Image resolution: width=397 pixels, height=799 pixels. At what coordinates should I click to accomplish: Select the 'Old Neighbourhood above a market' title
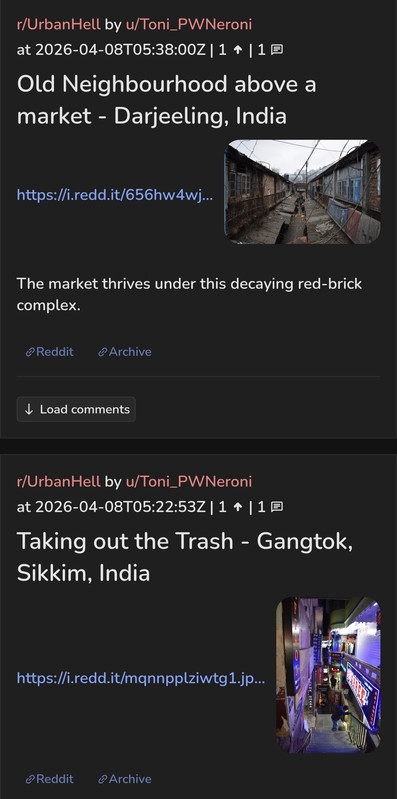(167, 100)
